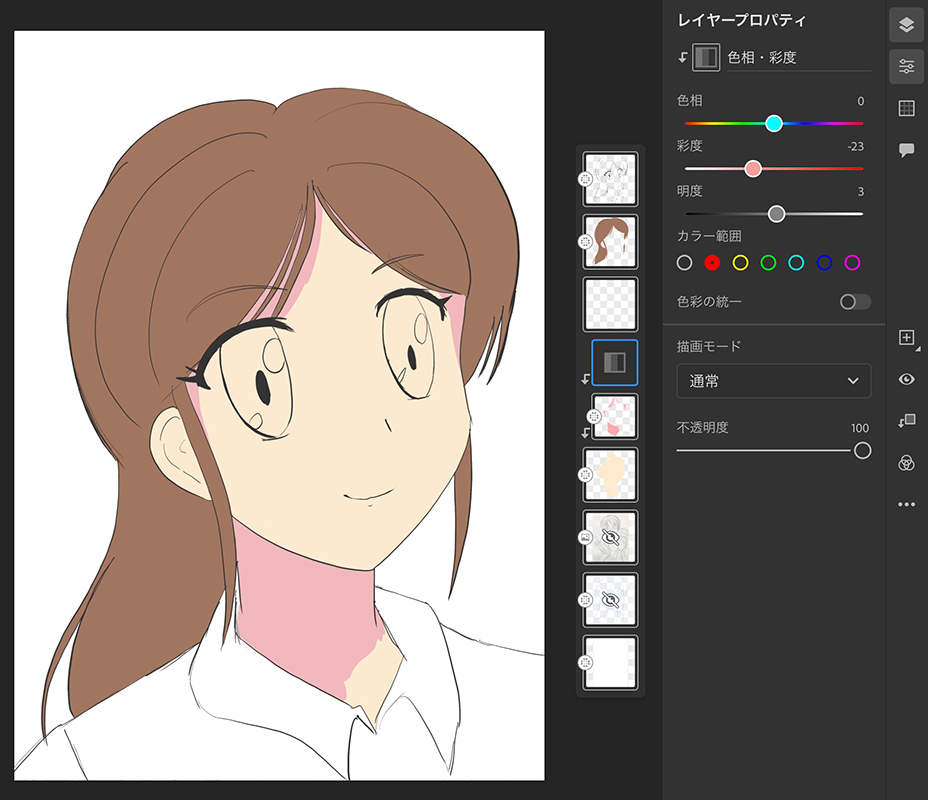
Task: Select the line art sketch layer thumbnail
Action: pyautogui.click(x=610, y=179)
